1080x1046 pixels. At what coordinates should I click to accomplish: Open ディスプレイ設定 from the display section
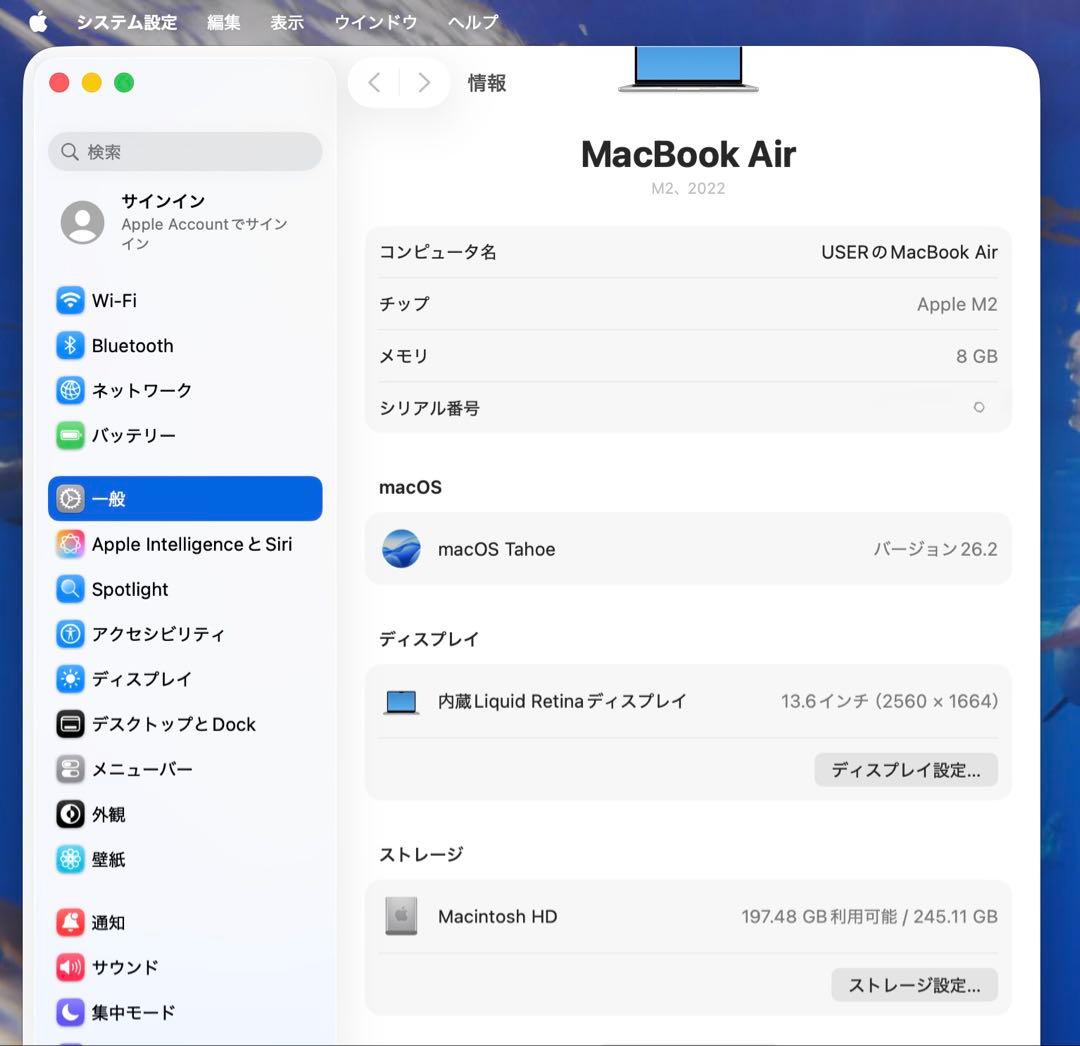pyautogui.click(x=905, y=770)
